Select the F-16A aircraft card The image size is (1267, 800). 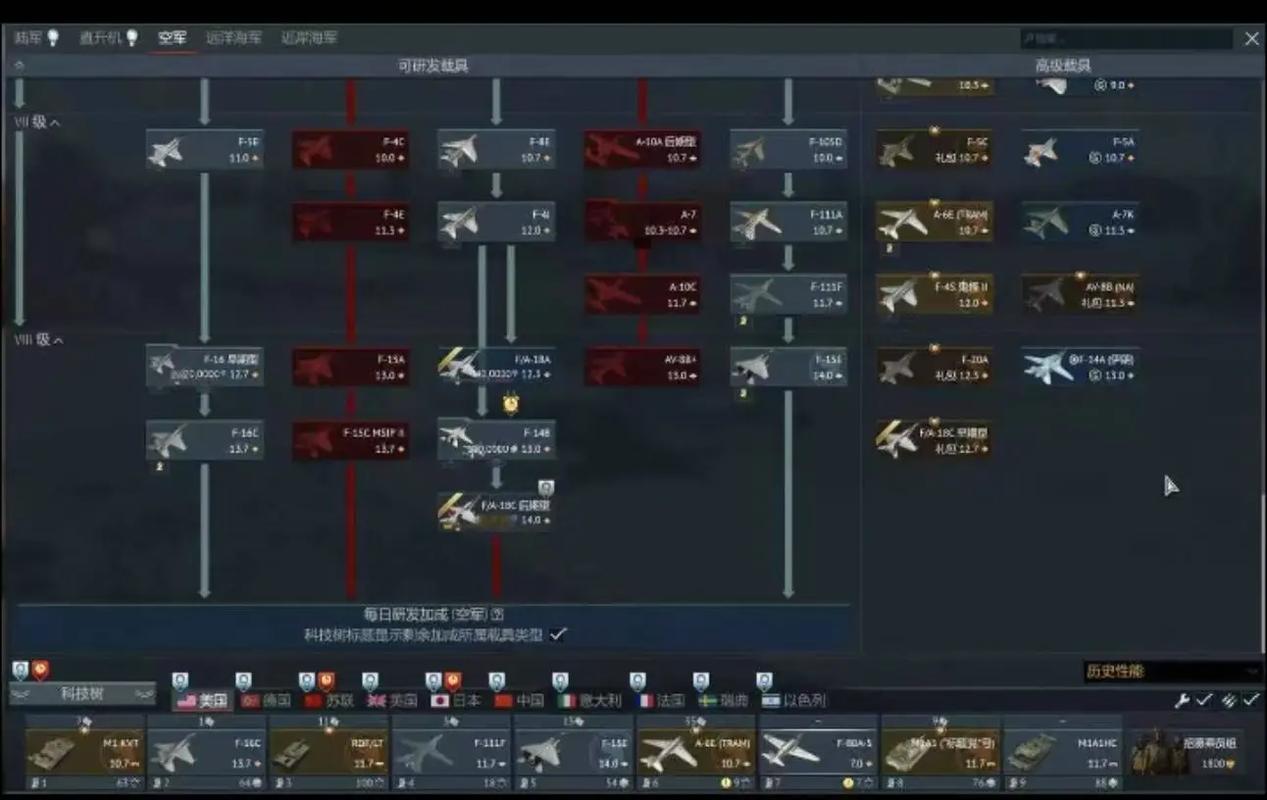pyautogui.click(x=205, y=366)
